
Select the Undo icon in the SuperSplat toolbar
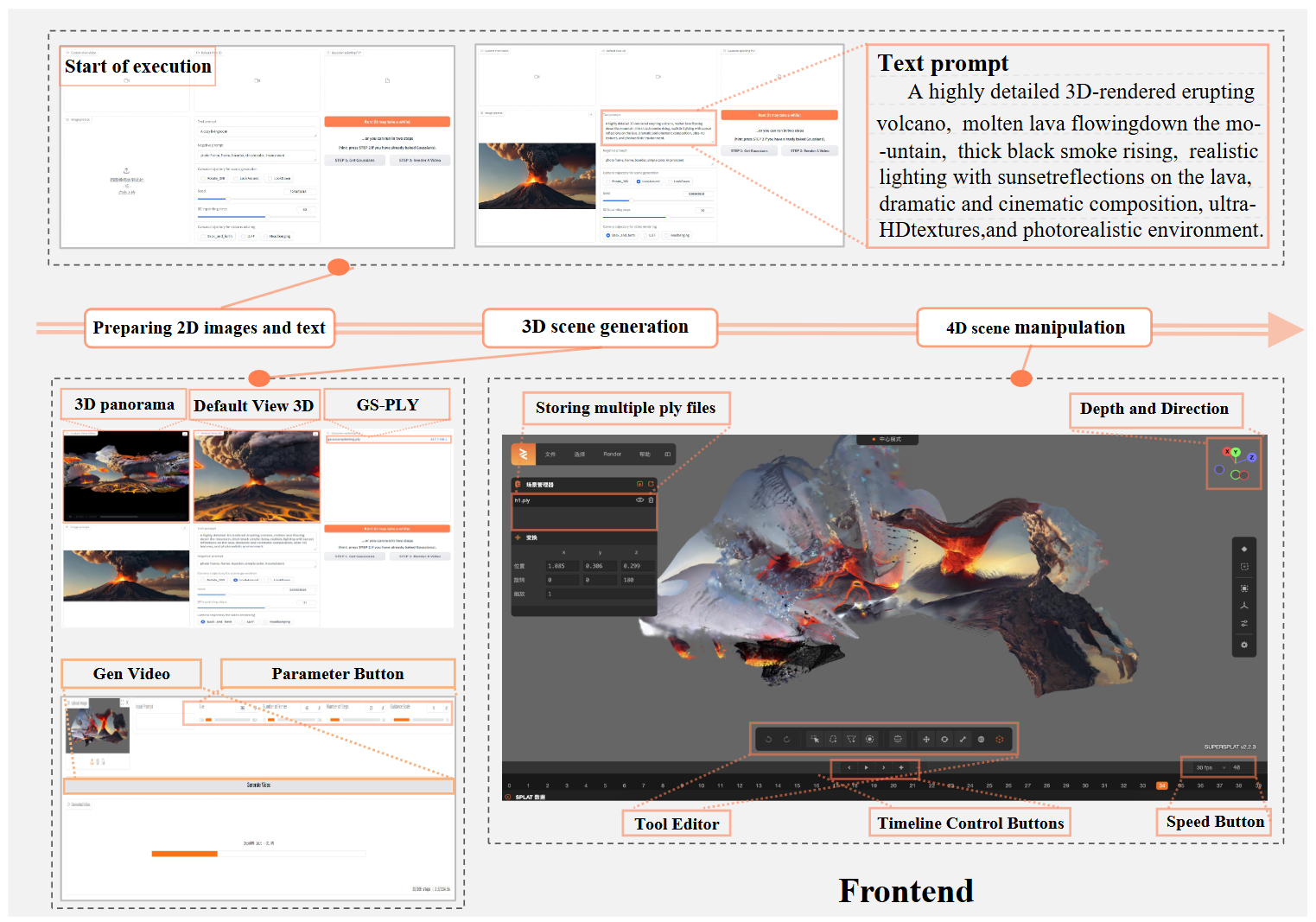768,740
